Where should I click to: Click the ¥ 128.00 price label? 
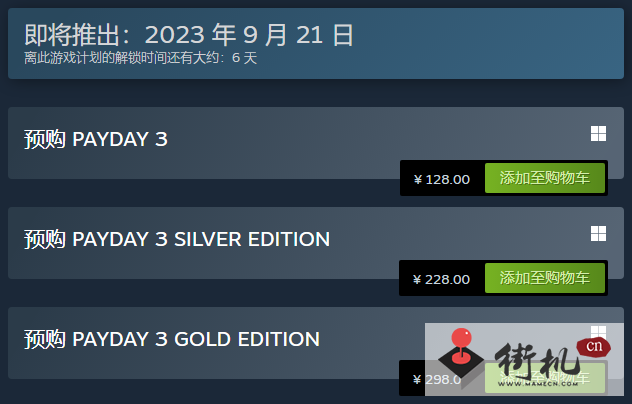point(441,180)
